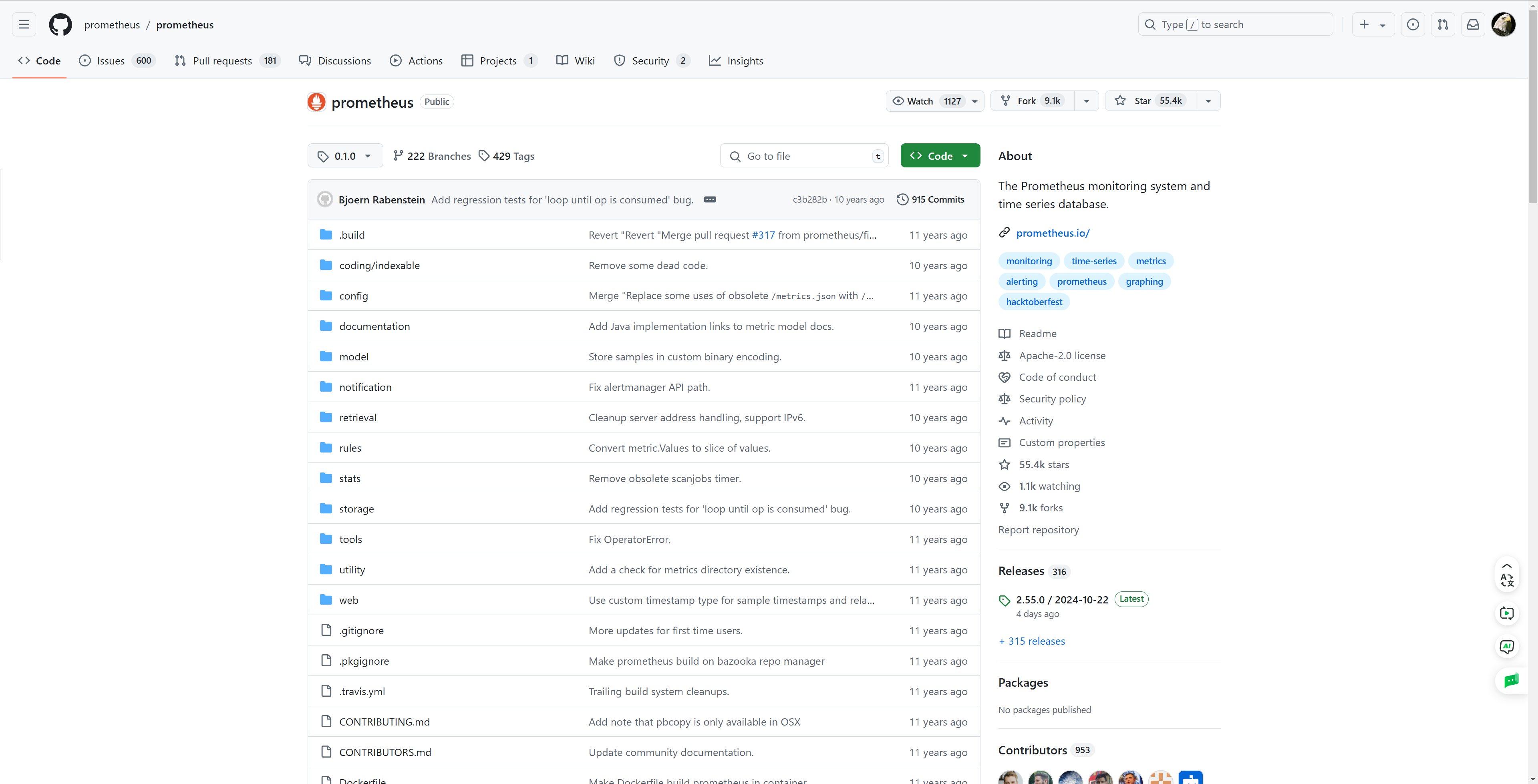Open the Insights tab

pos(736,61)
